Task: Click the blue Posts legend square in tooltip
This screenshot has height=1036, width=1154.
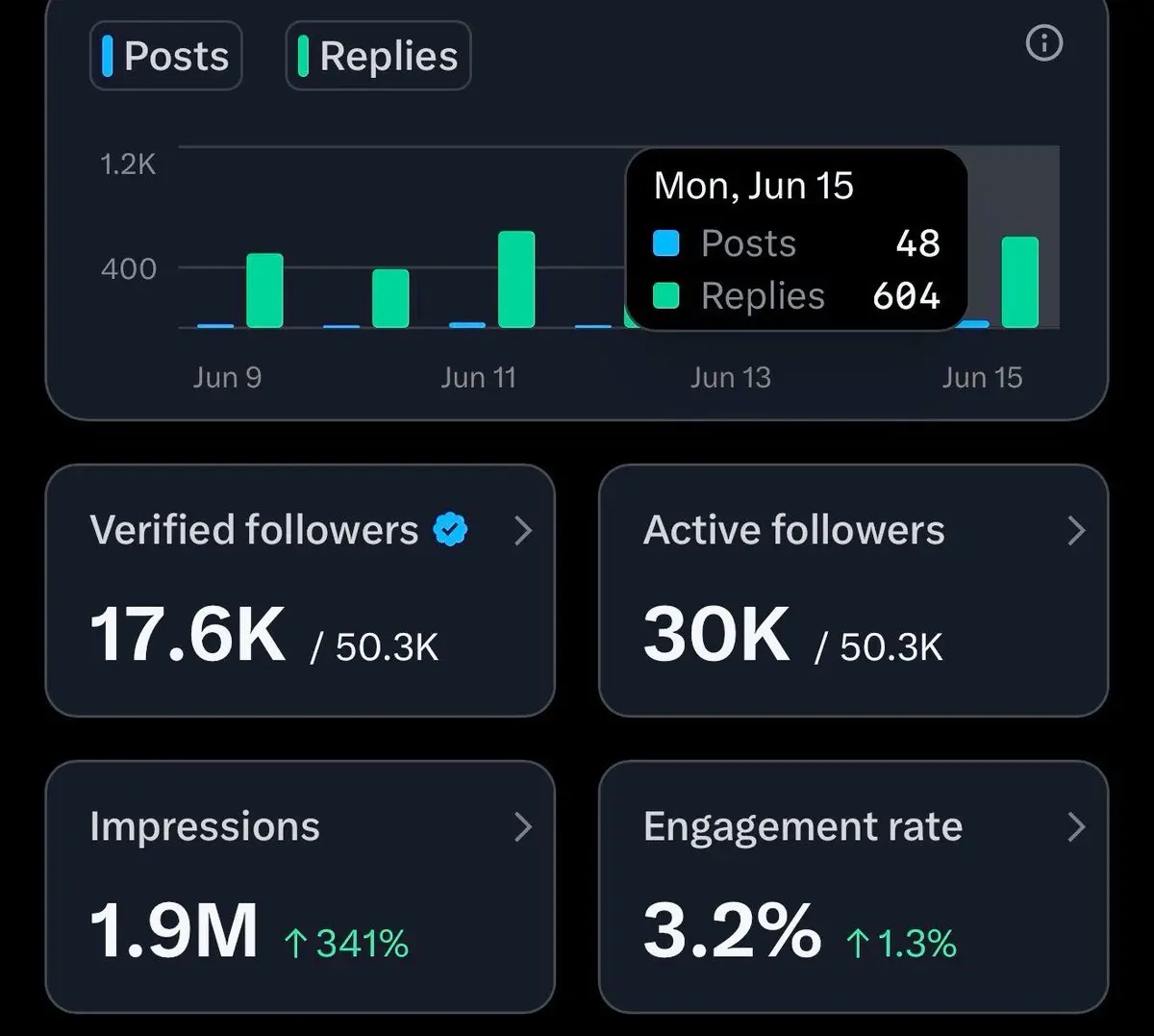Action: 666,243
